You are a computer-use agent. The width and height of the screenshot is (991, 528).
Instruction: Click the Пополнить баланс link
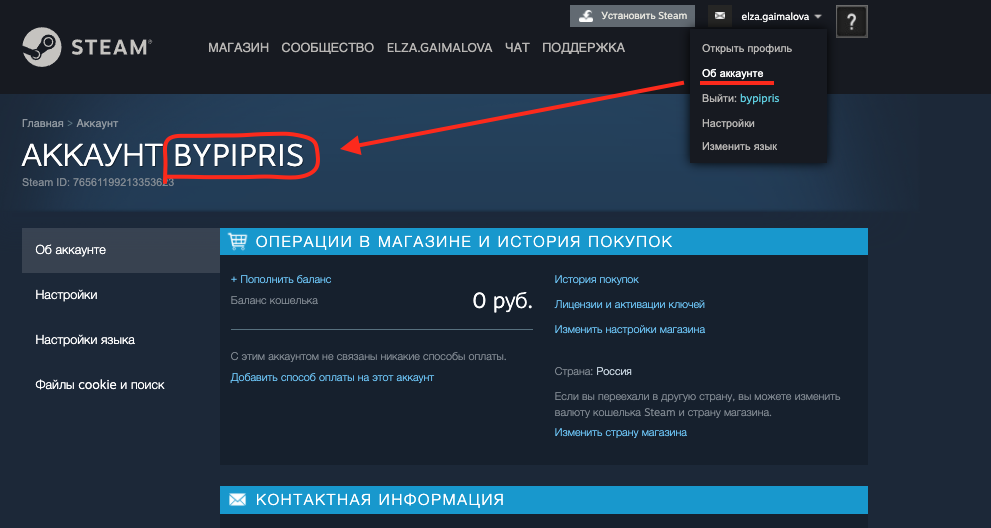[x=281, y=279]
